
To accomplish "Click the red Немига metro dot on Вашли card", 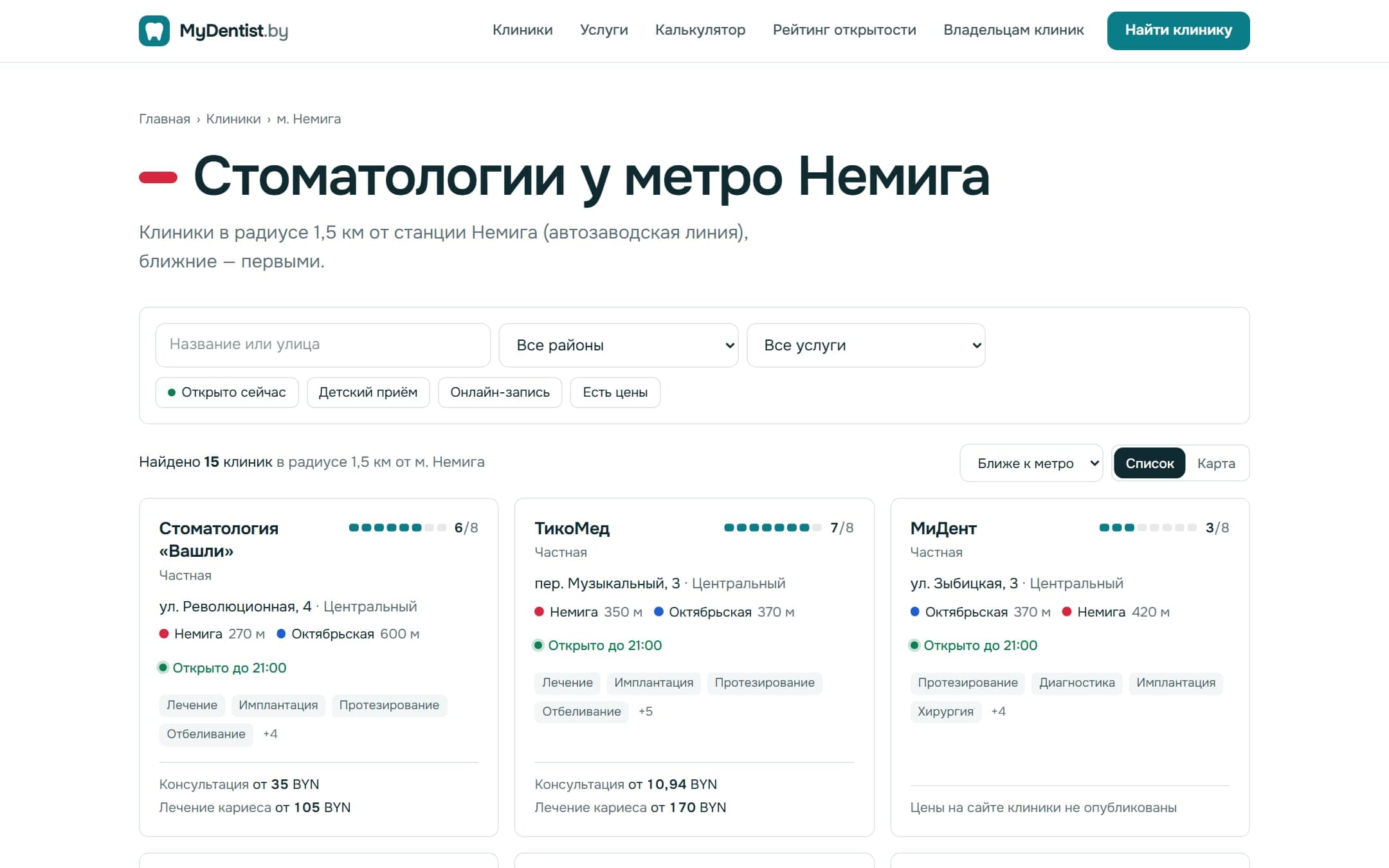I will [164, 634].
